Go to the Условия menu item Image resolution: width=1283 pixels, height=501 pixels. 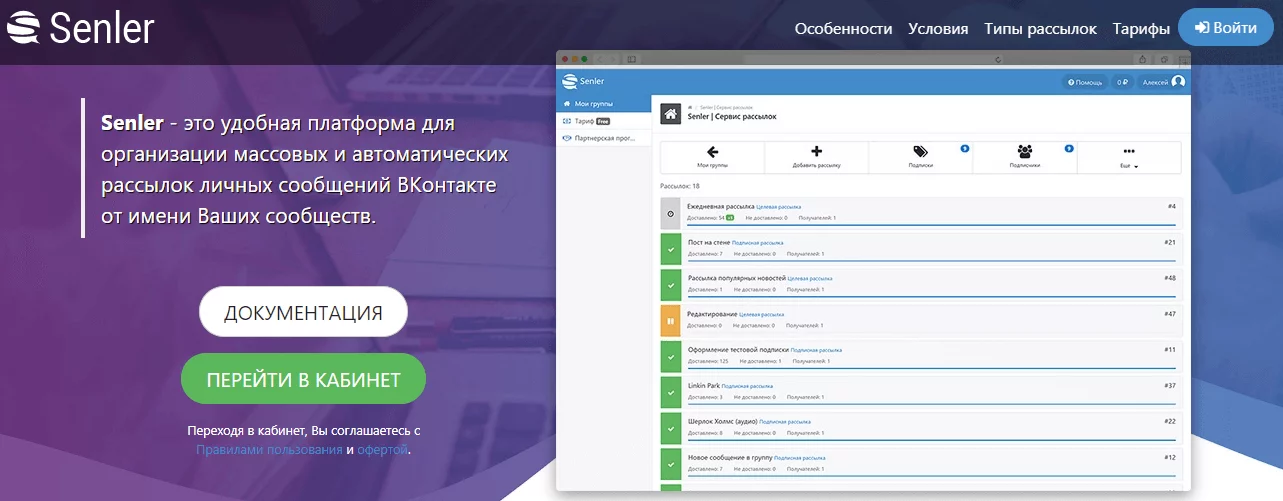coord(938,29)
